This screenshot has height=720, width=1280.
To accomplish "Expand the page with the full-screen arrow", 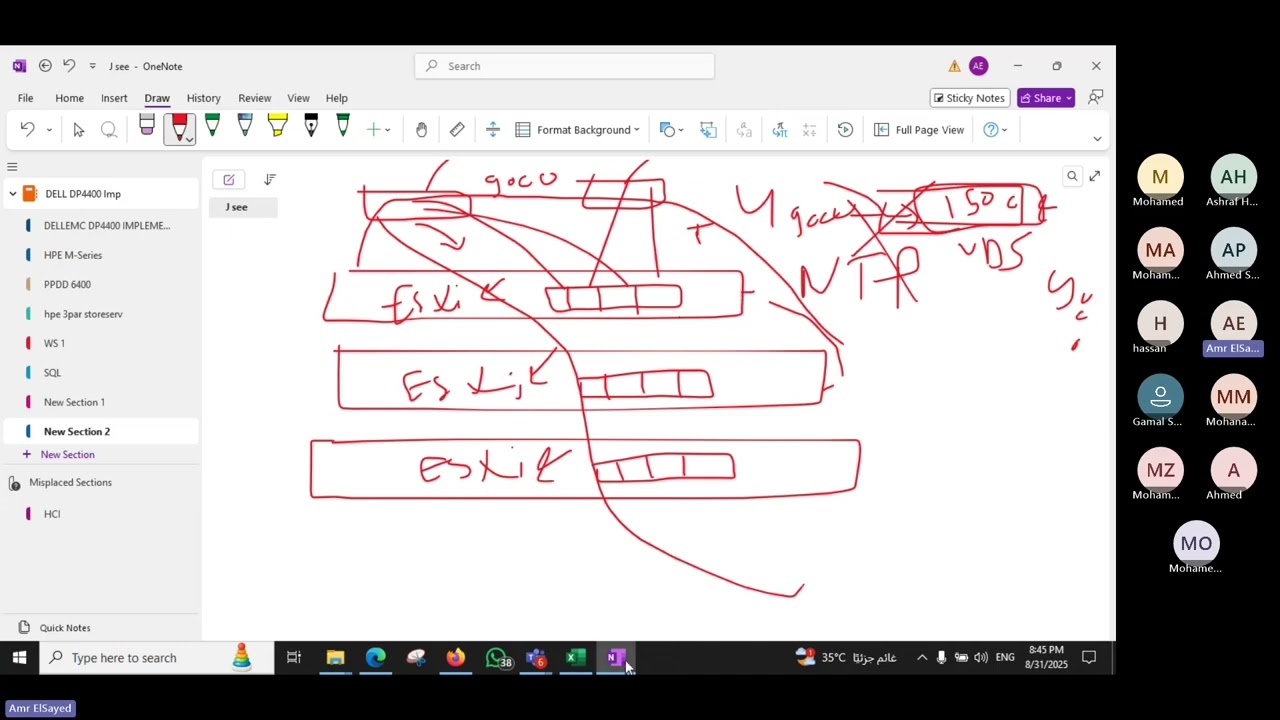I will tap(1095, 176).
